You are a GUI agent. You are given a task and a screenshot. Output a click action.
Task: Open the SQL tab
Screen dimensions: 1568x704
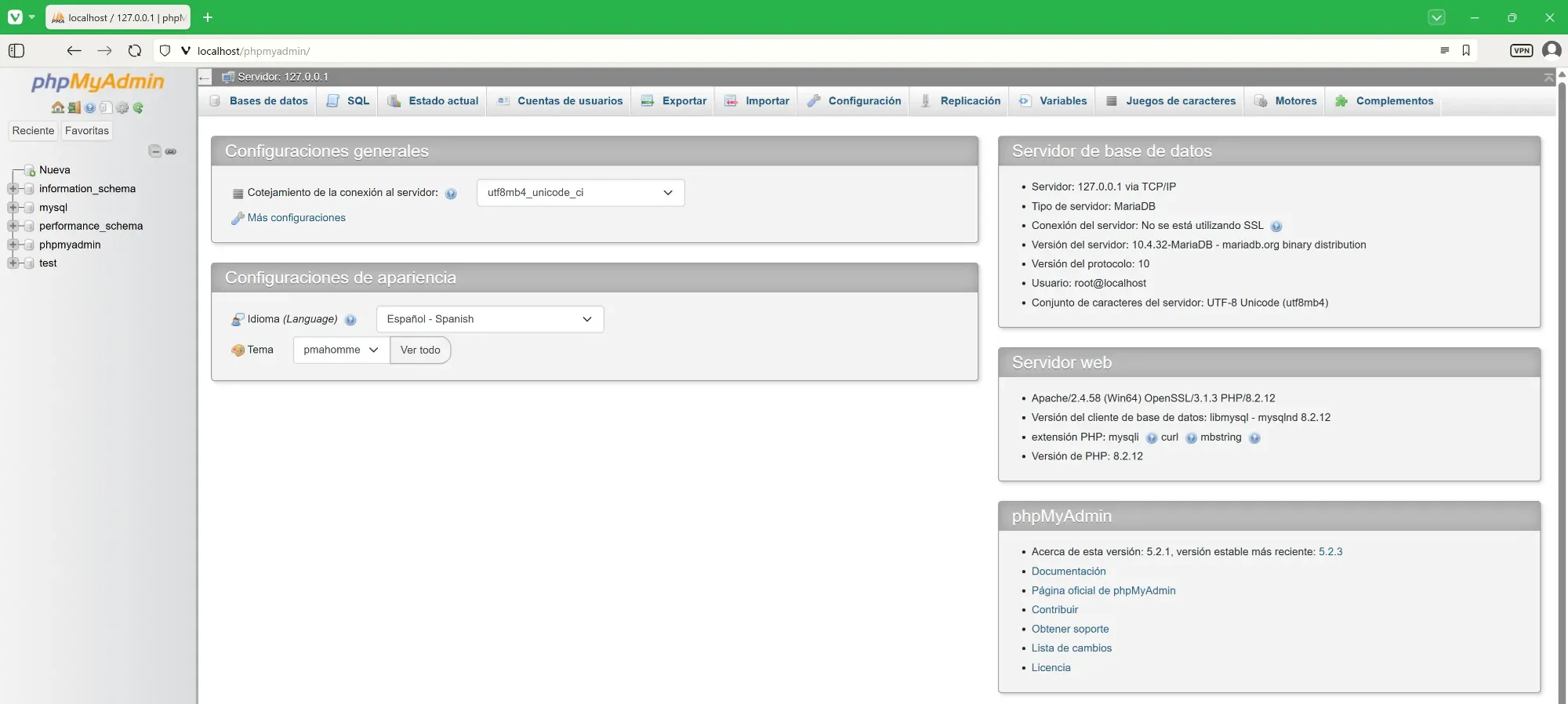348,101
